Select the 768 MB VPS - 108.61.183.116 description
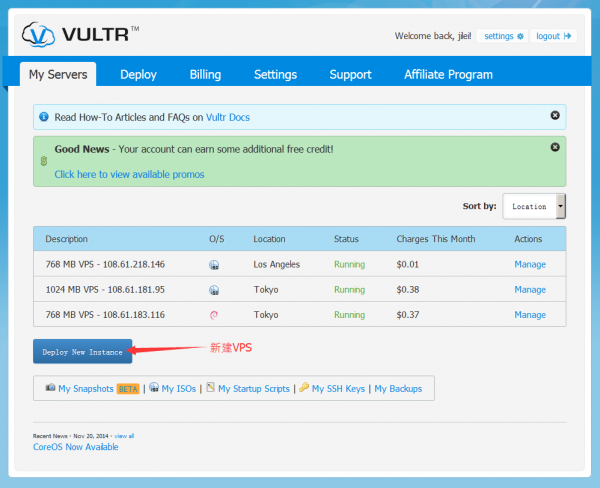The width and height of the screenshot is (600, 488). tap(105, 315)
